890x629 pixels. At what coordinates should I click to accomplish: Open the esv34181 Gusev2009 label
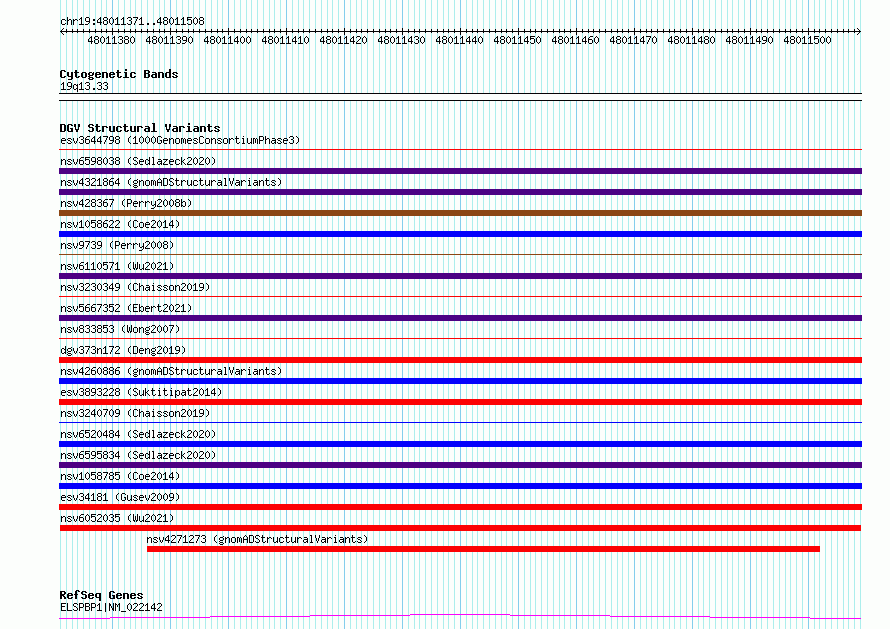(120, 497)
